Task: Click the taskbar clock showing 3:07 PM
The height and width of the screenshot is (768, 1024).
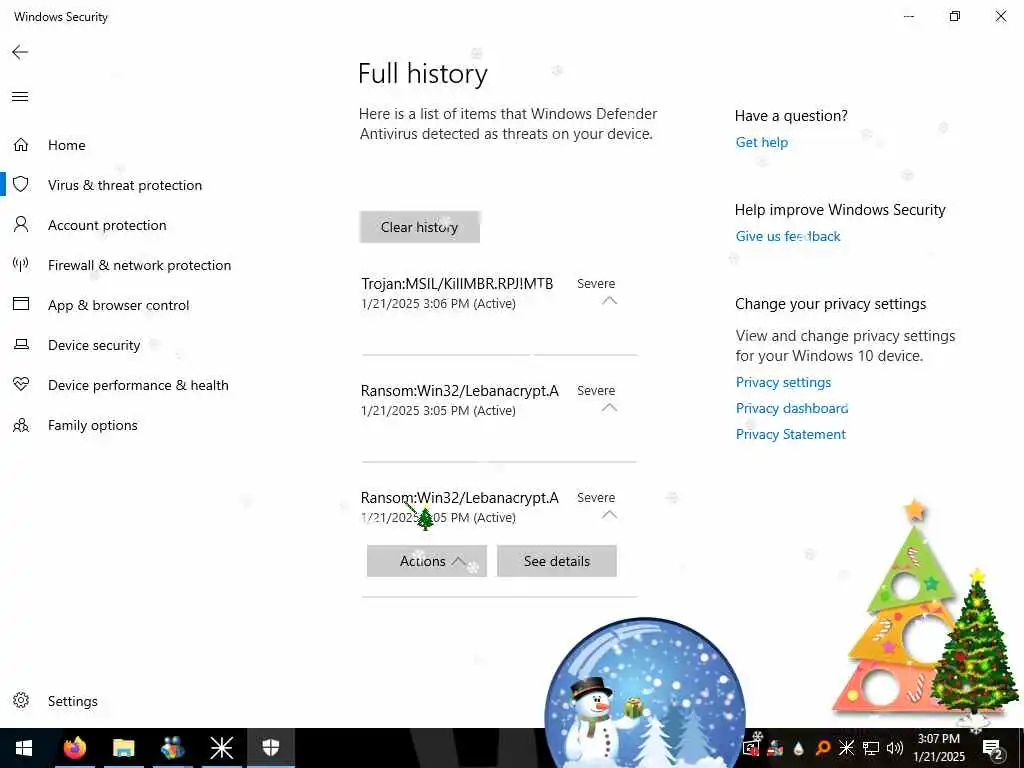Action: (x=938, y=748)
